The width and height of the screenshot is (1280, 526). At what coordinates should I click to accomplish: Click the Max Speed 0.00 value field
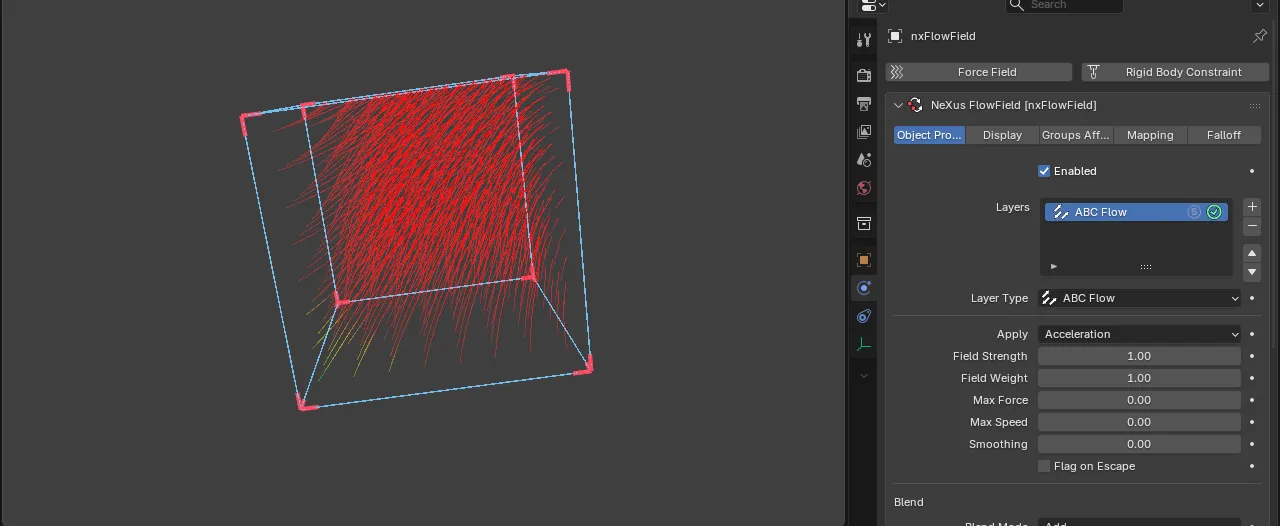(1139, 422)
